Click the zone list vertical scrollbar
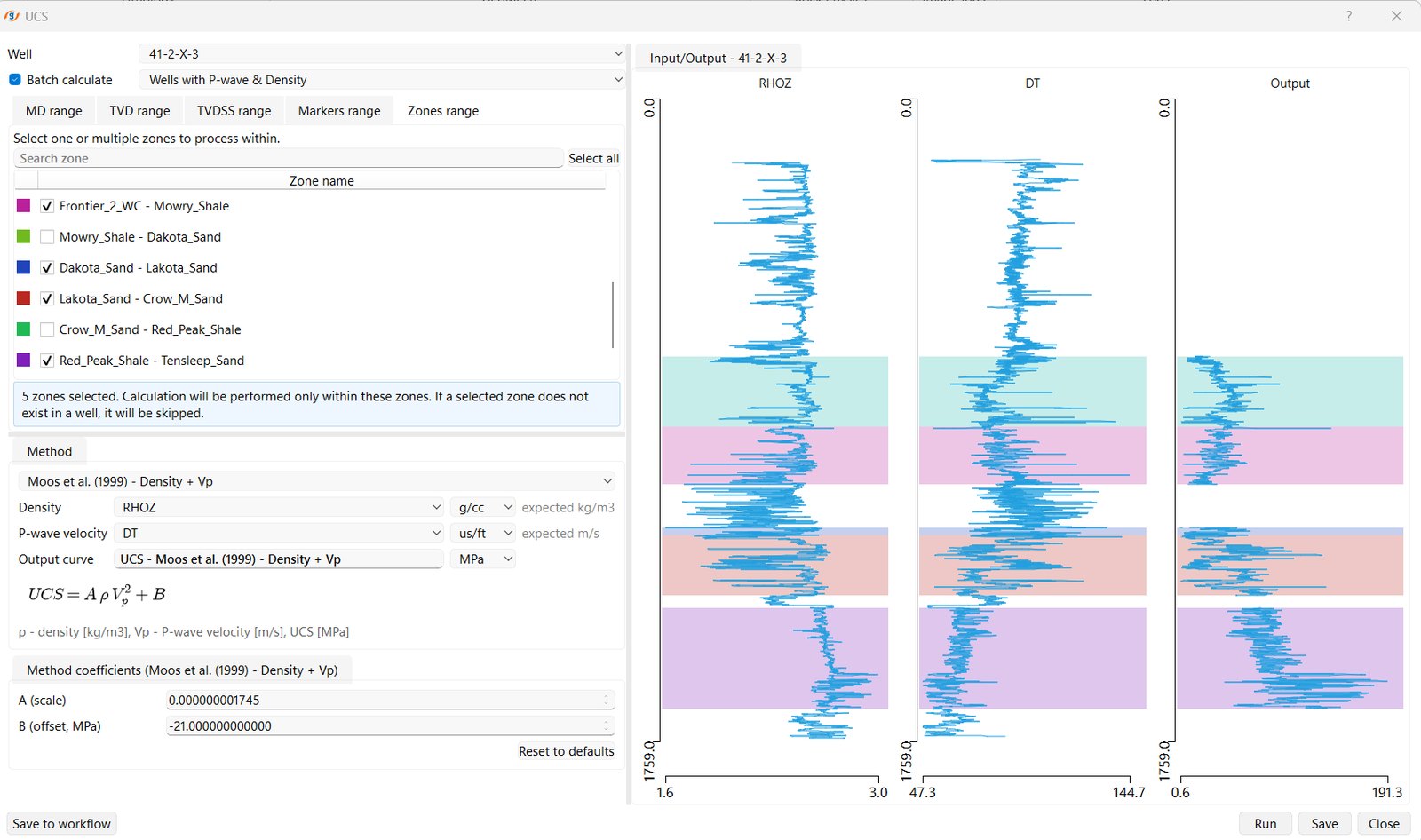 click(613, 315)
